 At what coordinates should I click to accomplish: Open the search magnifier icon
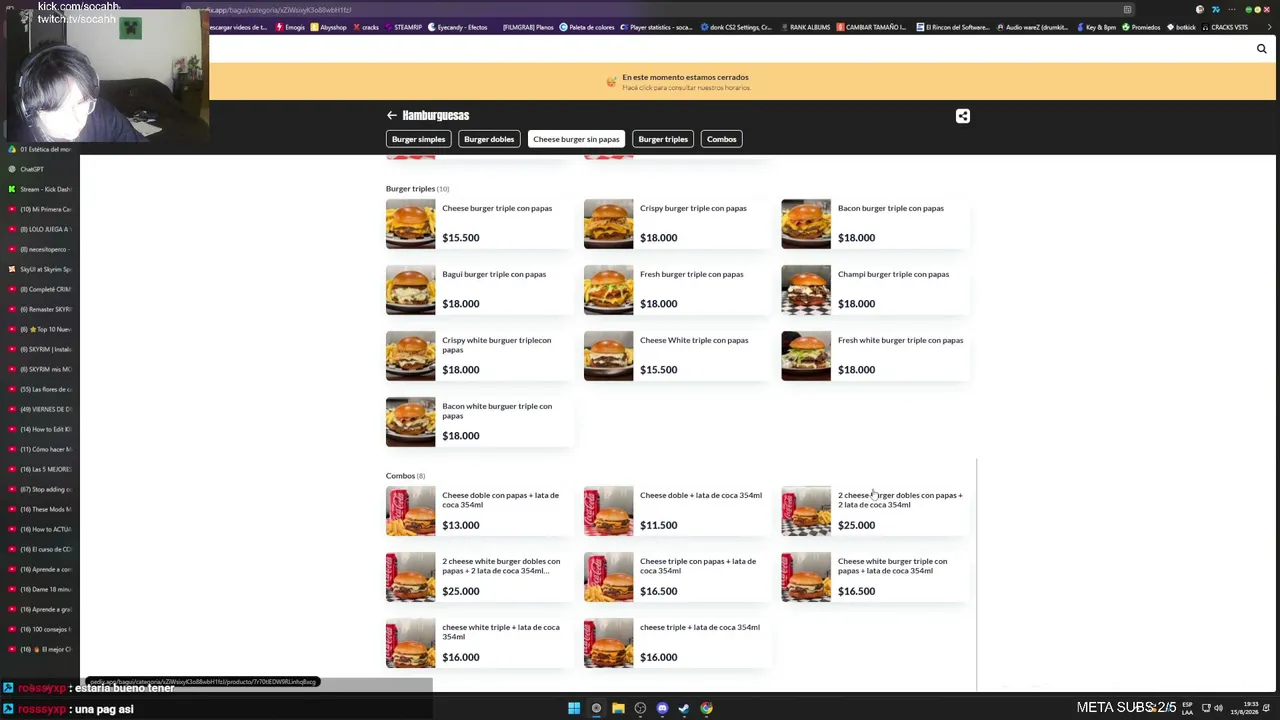[1261, 48]
